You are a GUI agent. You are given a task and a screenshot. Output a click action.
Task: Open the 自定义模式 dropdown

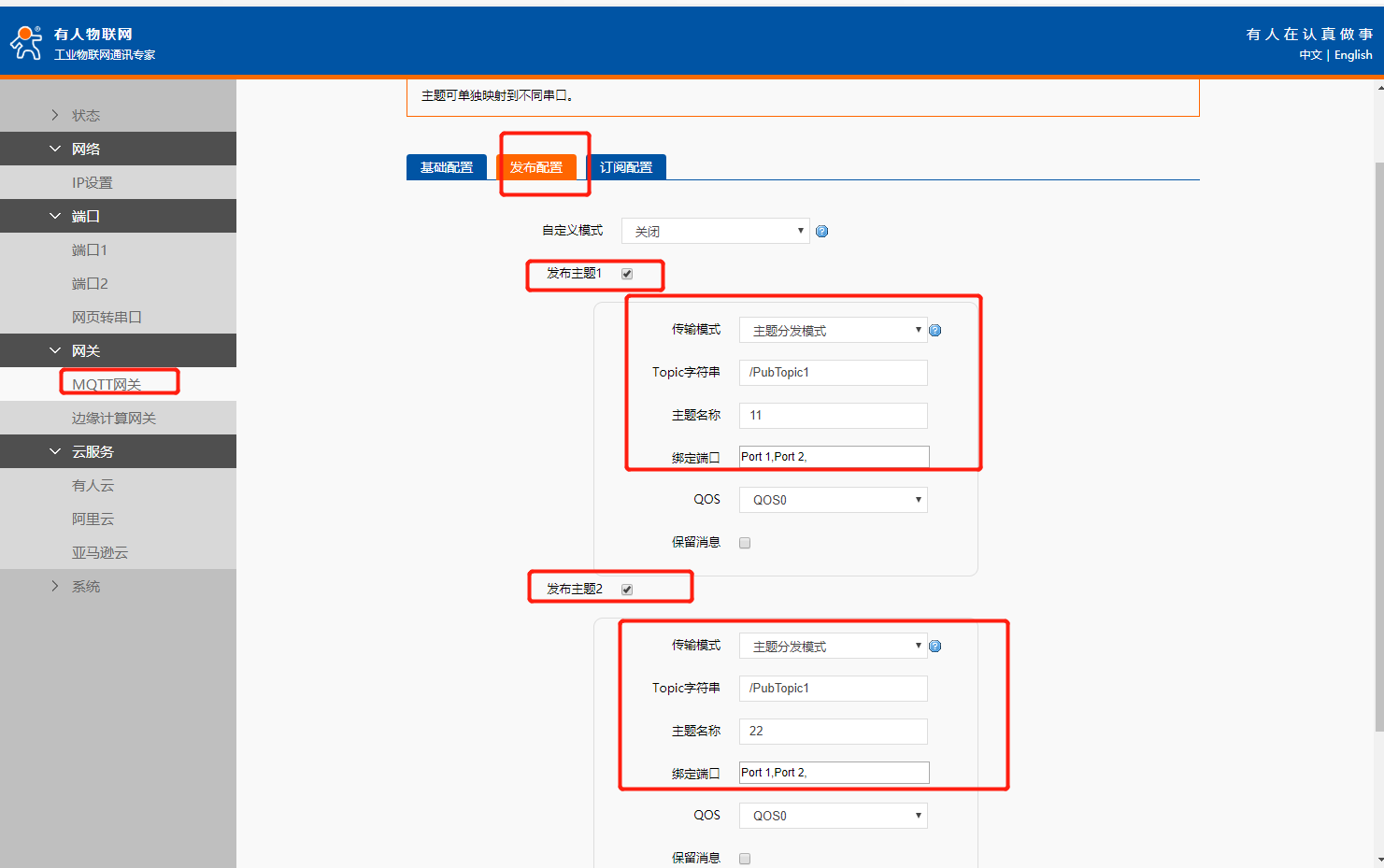click(715, 231)
